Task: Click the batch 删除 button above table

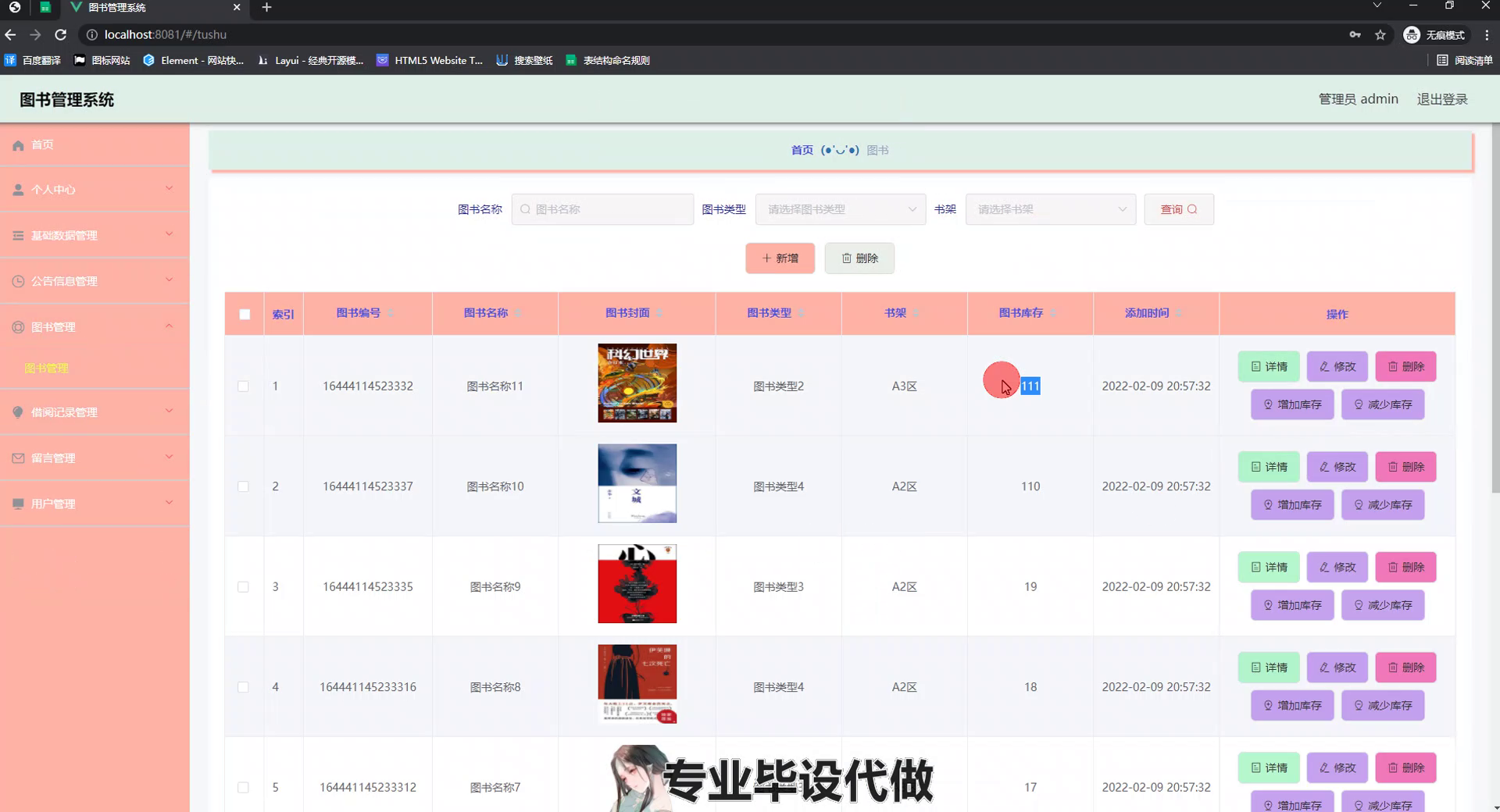Action: click(x=859, y=258)
